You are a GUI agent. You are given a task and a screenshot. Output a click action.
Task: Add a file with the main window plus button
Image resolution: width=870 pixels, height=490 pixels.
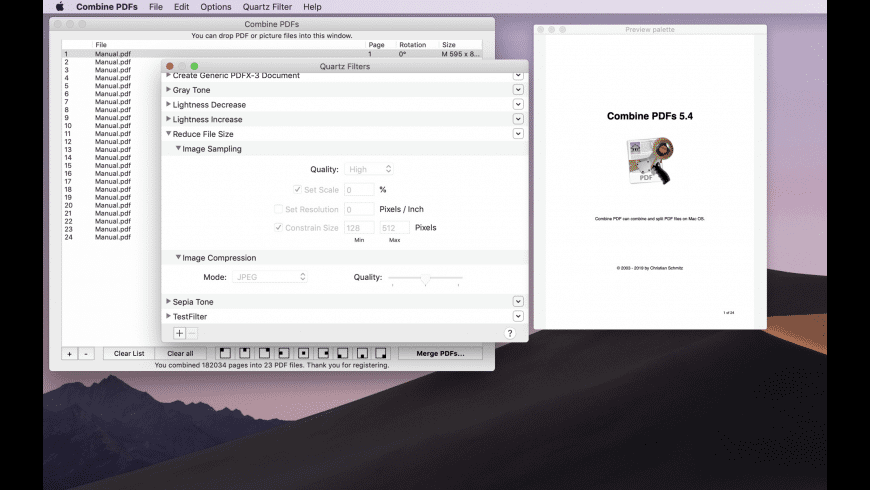coord(69,353)
